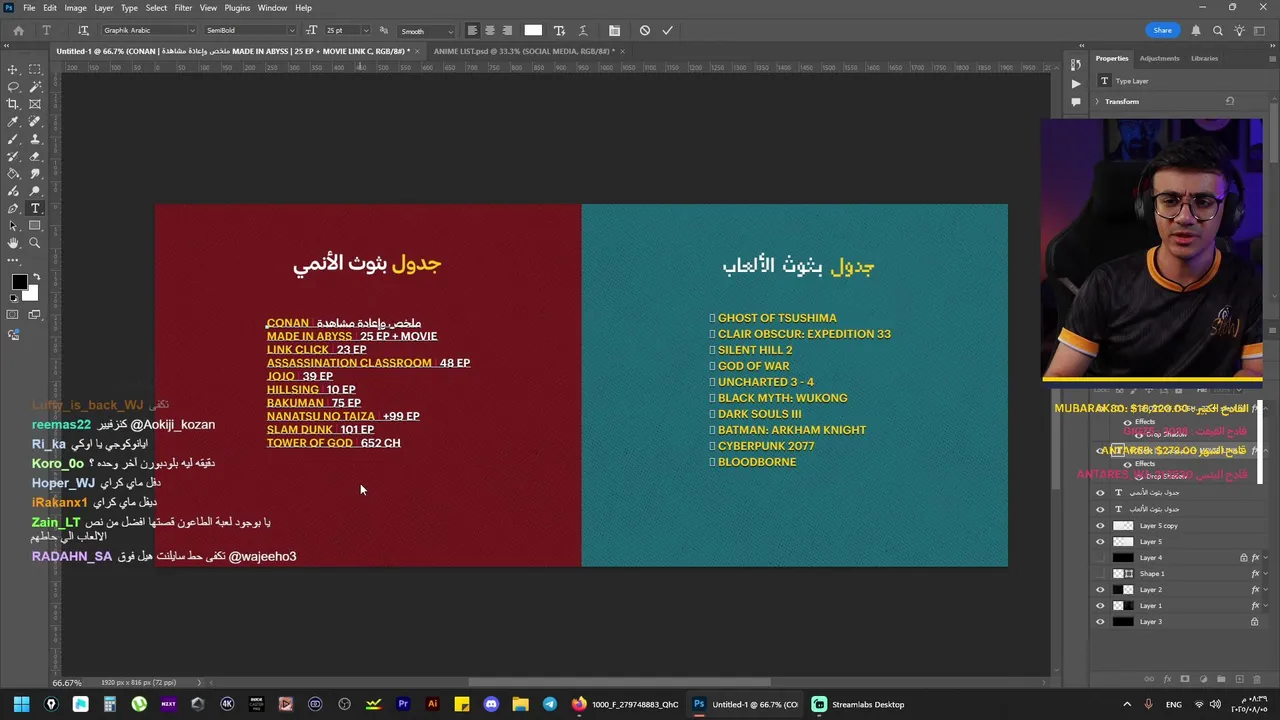Viewport: 1280px width, 720px height.
Task: Open the Plugins menu
Action: pos(237,8)
